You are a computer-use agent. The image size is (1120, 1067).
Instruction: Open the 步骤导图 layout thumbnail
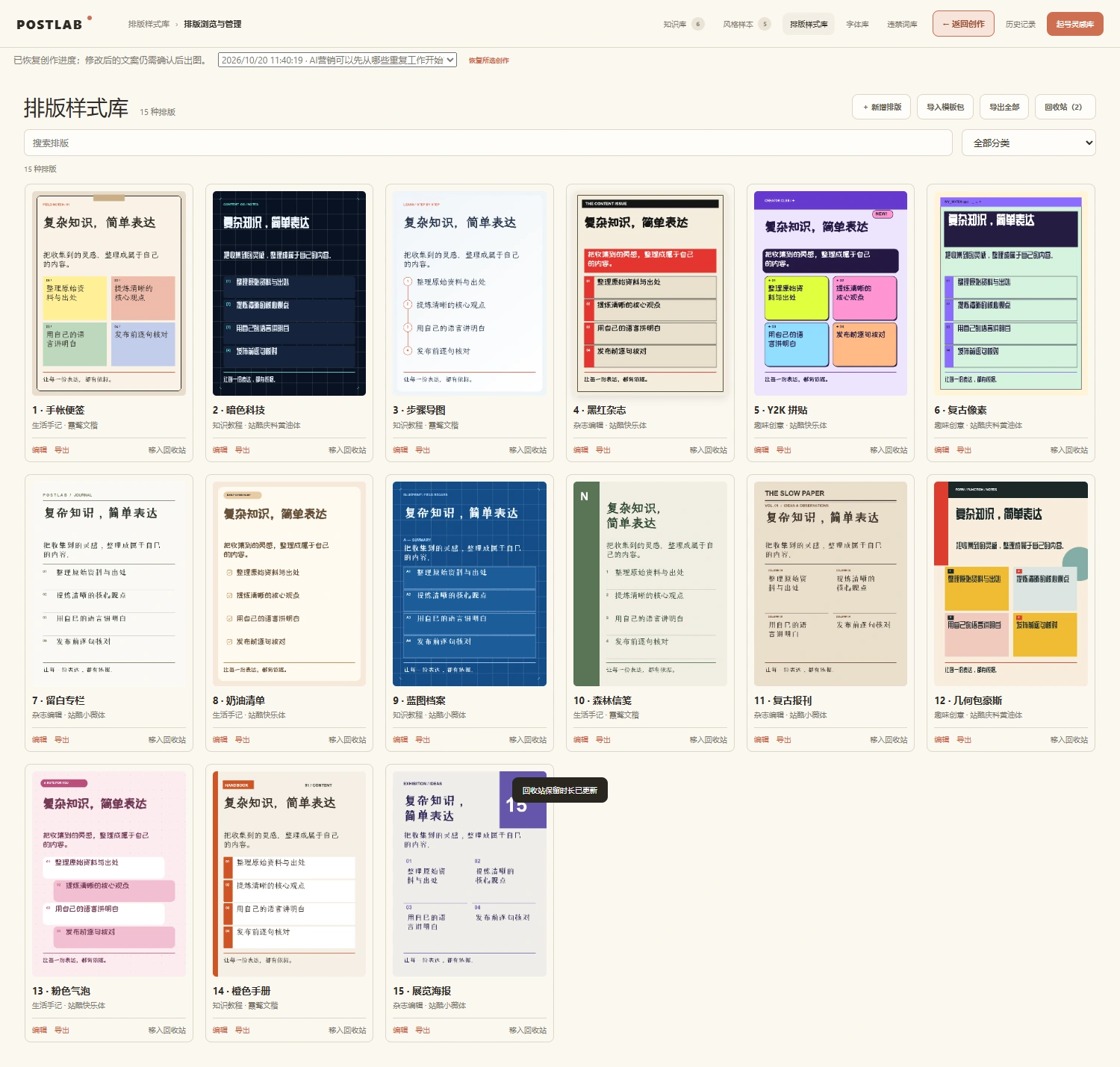pyautogui.click(x=470, y=293)
